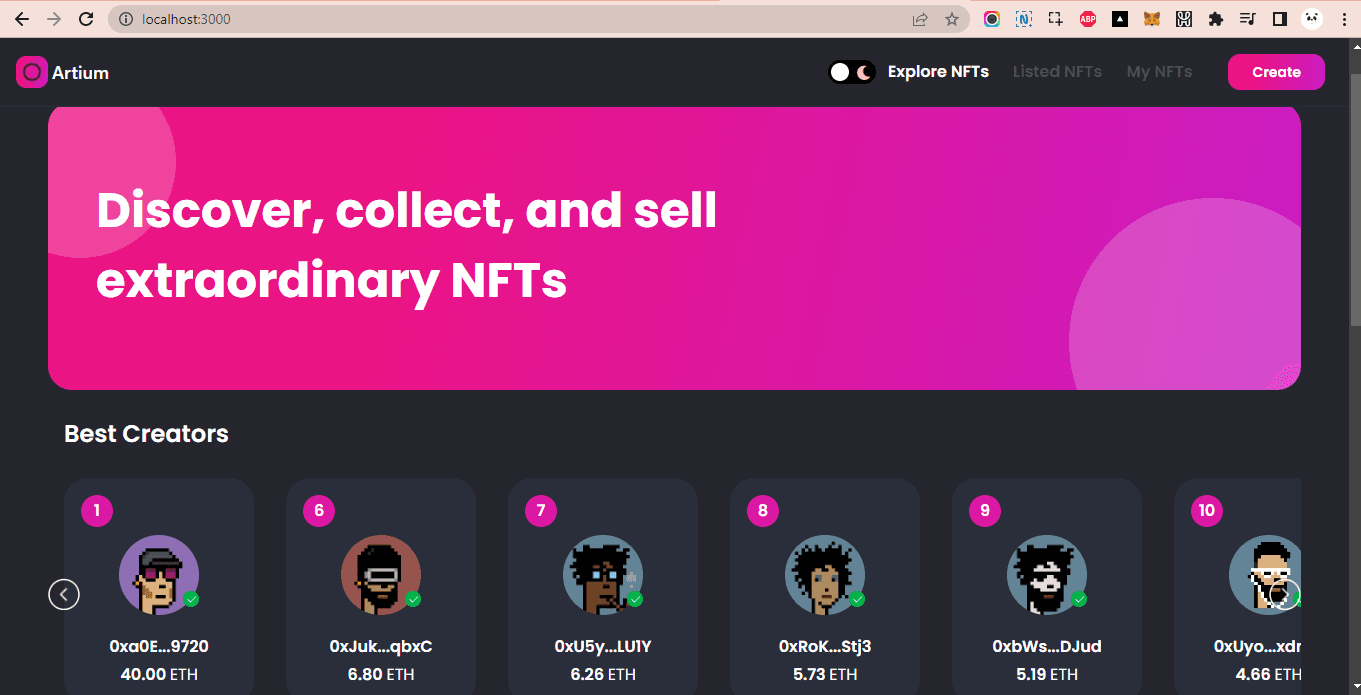Click the AdBlock Plus extension icon
The height and width of the screenshot is (695, 1361).
point(1088,19)
